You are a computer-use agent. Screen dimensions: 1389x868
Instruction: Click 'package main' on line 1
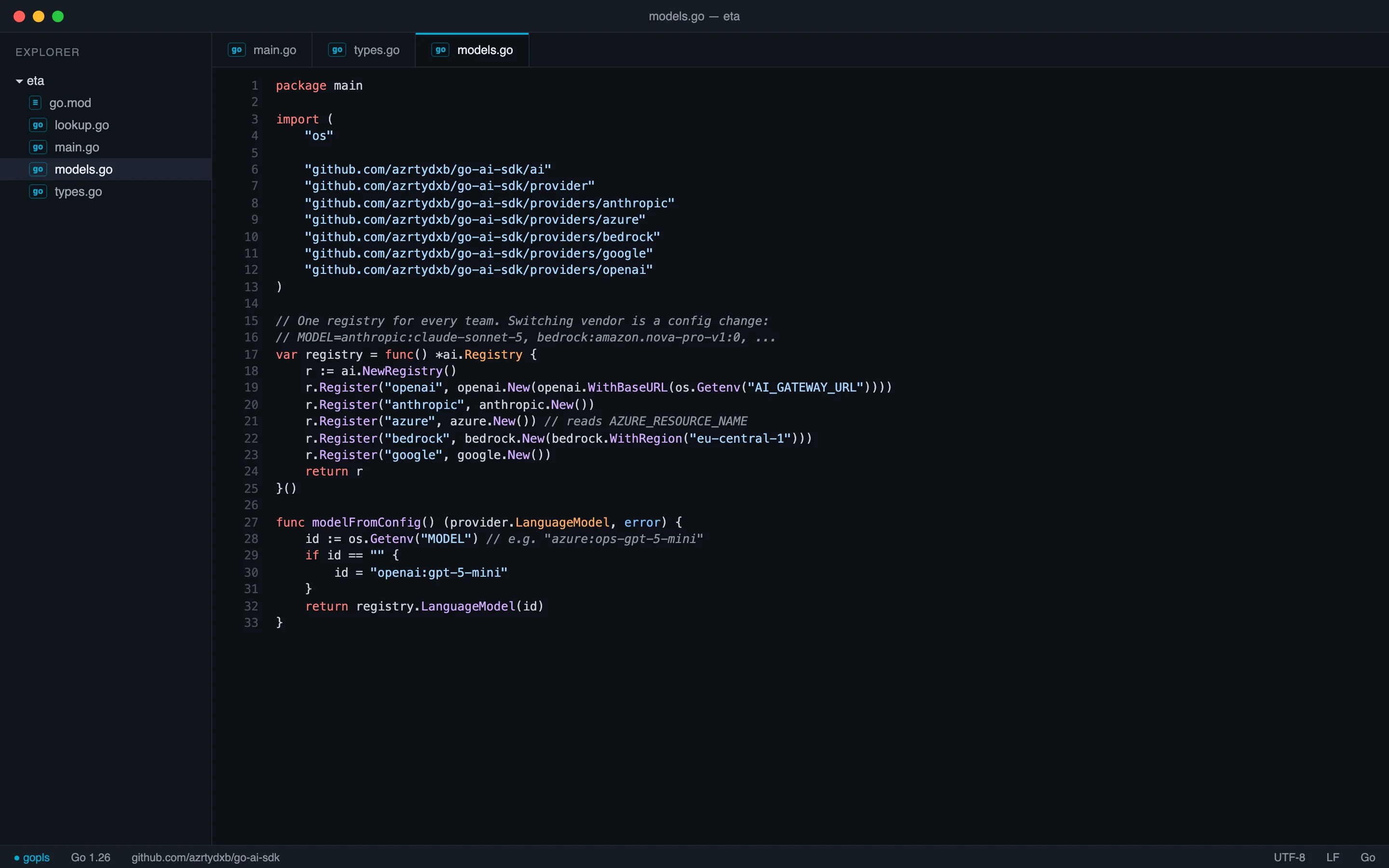319,85
